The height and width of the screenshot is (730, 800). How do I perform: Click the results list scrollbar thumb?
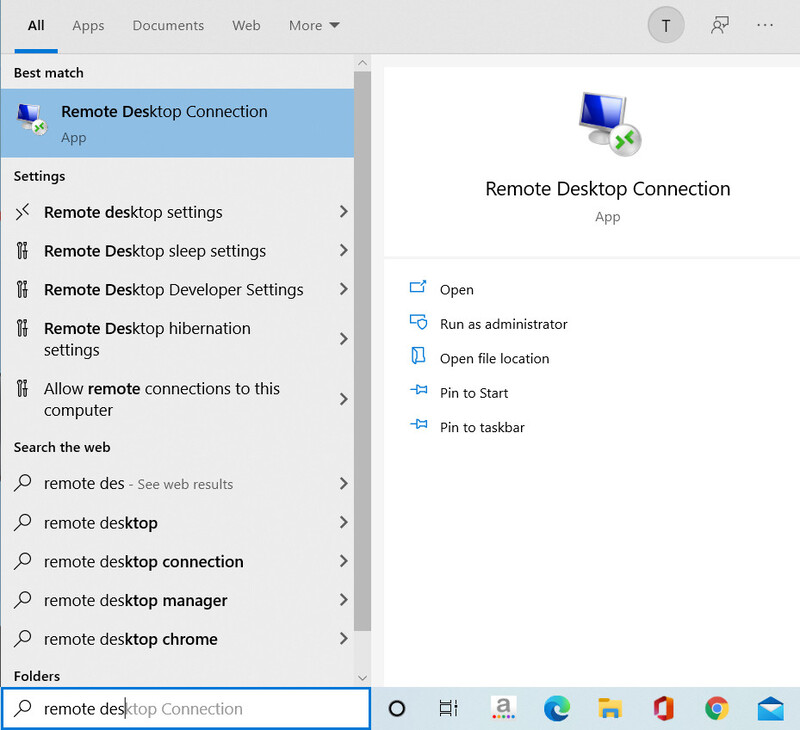tap(362, 351)
